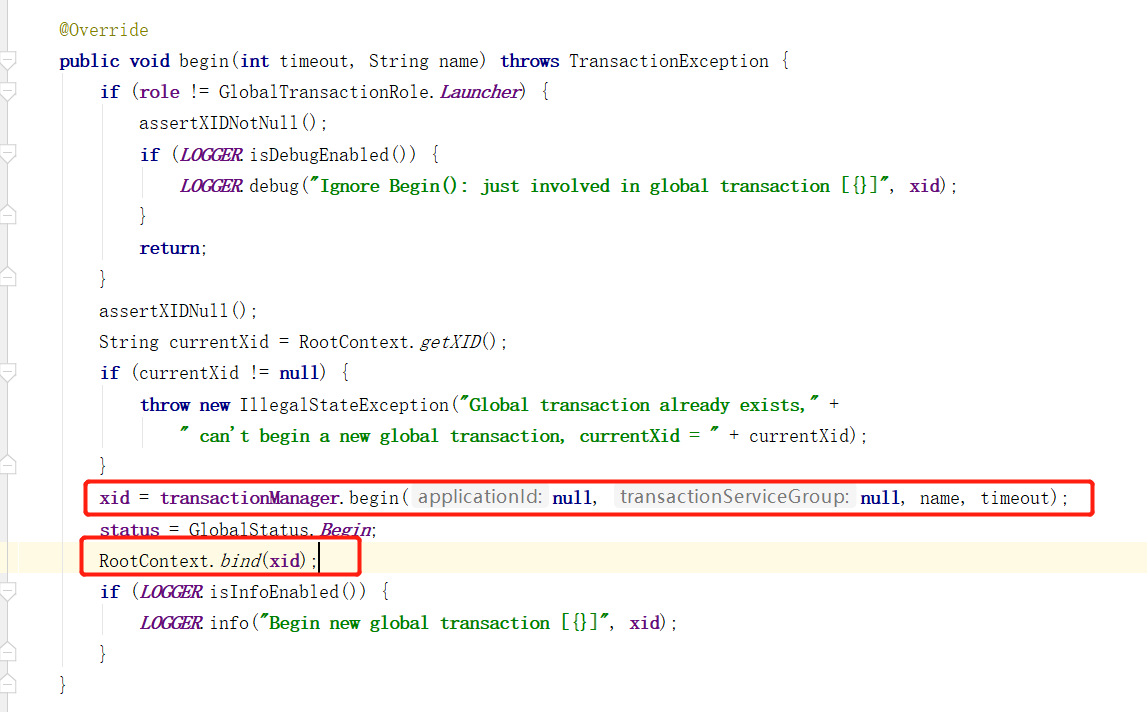The image size is (1147, 712).
Task: Click the "transactionManager" field
Action: click(x=249, y=498)
